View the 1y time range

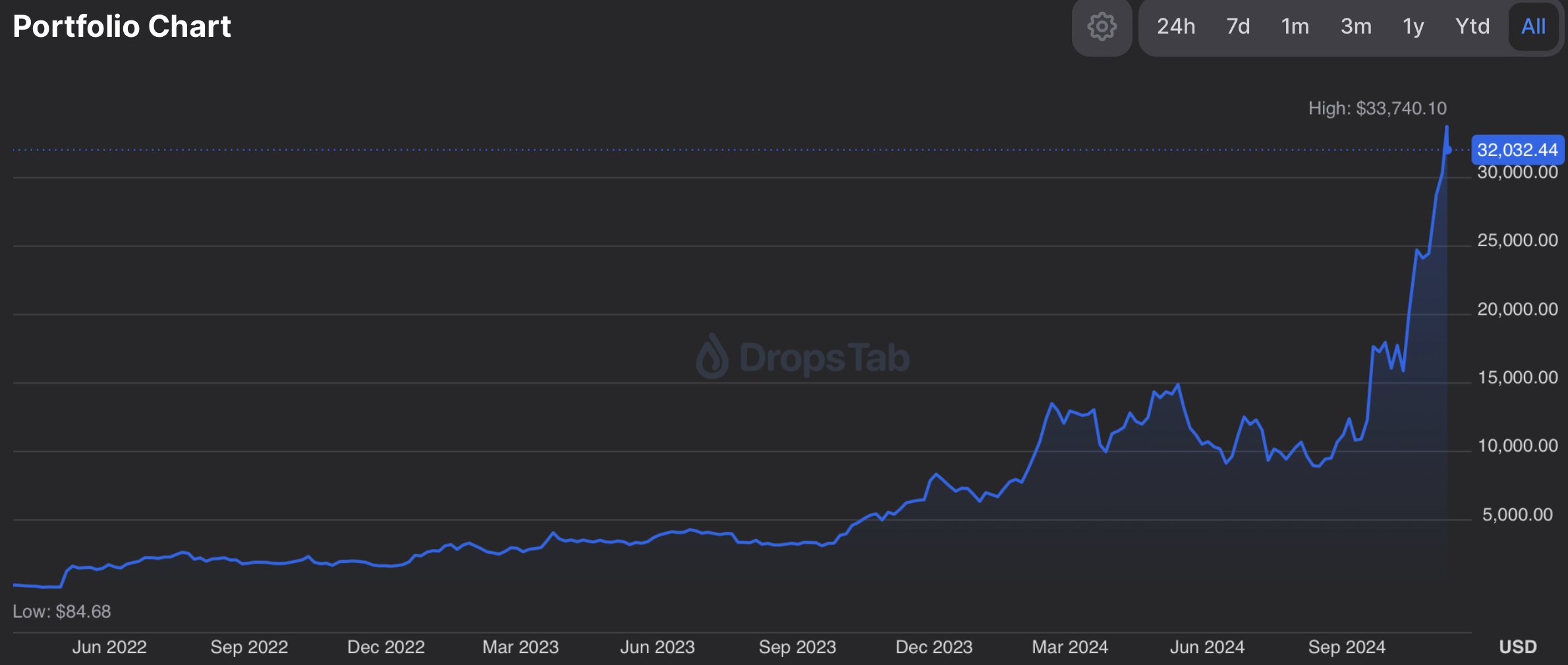[1413, 26]
